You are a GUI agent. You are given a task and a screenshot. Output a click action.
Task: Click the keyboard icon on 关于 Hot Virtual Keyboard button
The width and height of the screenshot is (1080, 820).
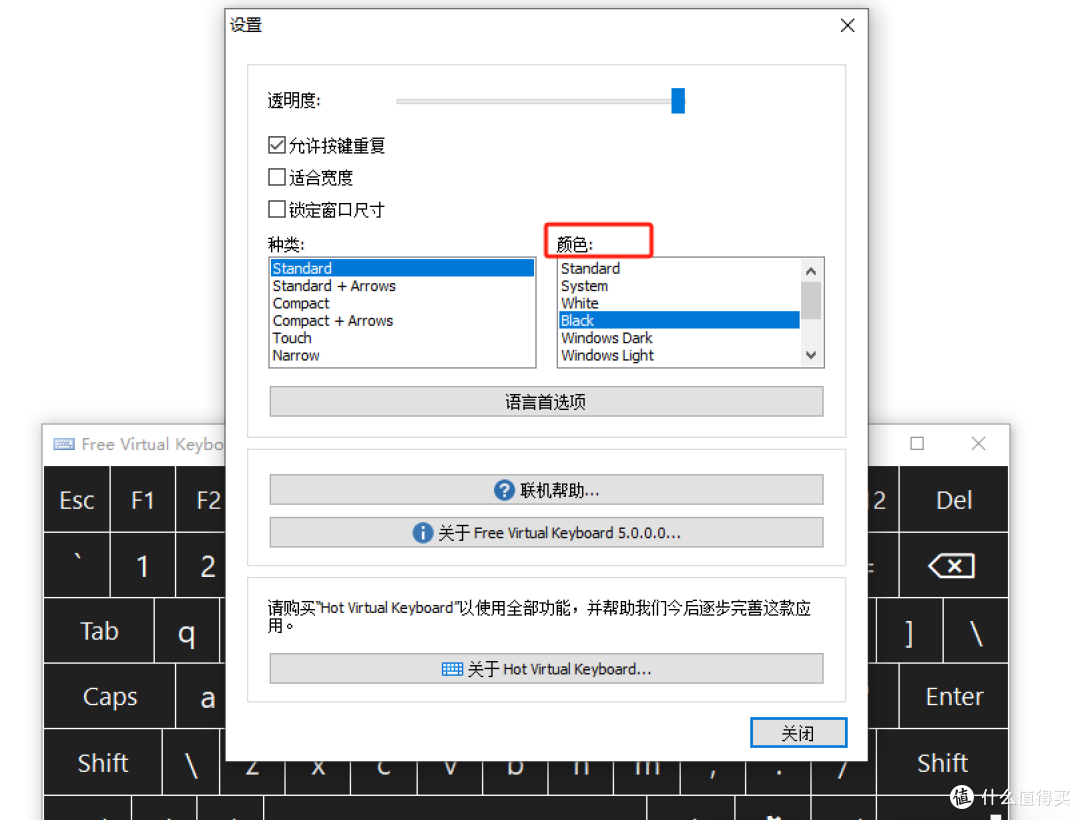click(x=452, y=669)
